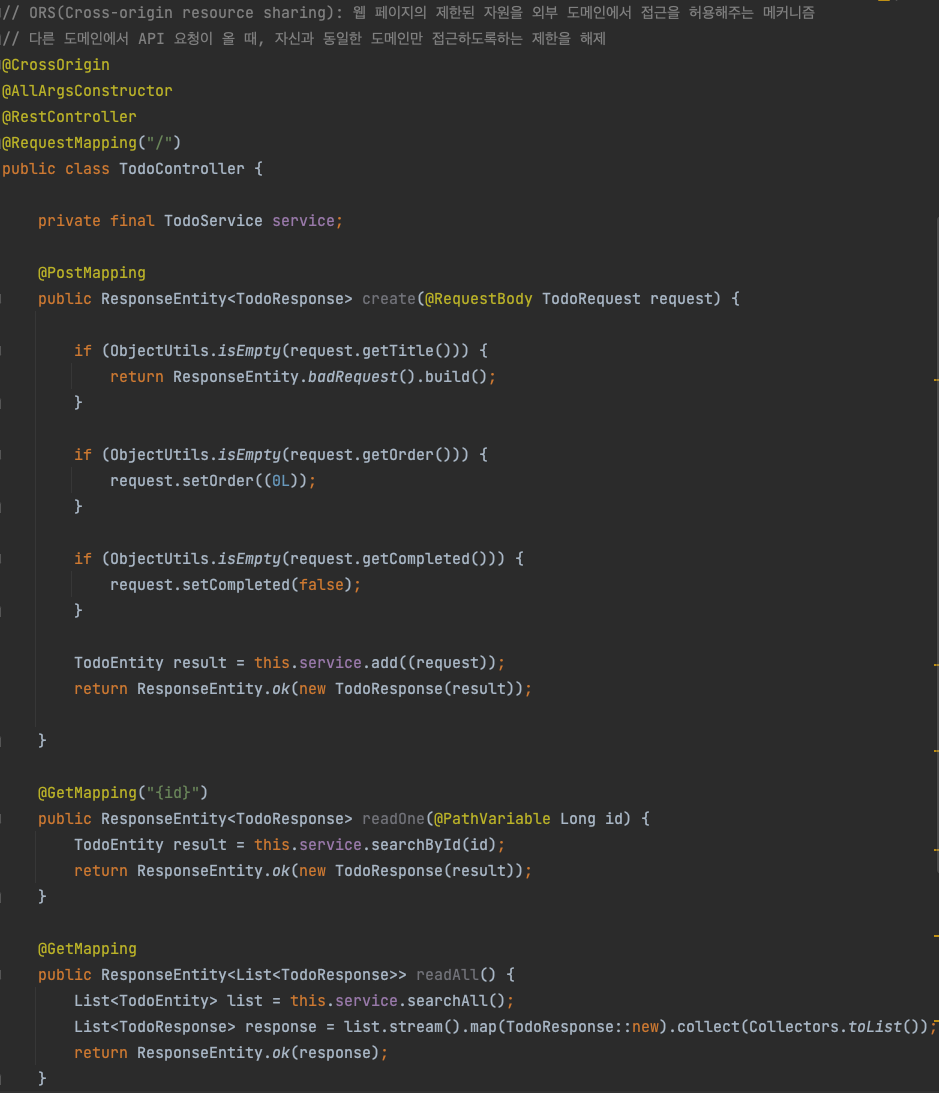Click the 'private' keyword
Screen dimensions: 939x1093
(x=69, y=221)
